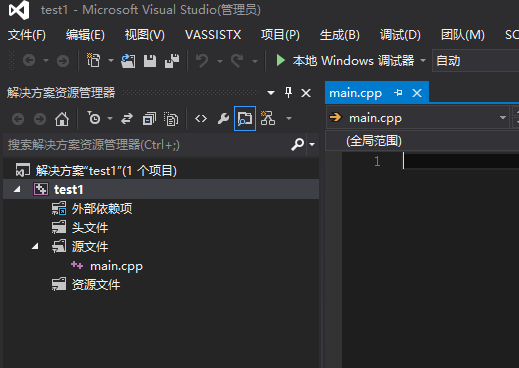Click the Visual Studio logo icon

point(19,10)
